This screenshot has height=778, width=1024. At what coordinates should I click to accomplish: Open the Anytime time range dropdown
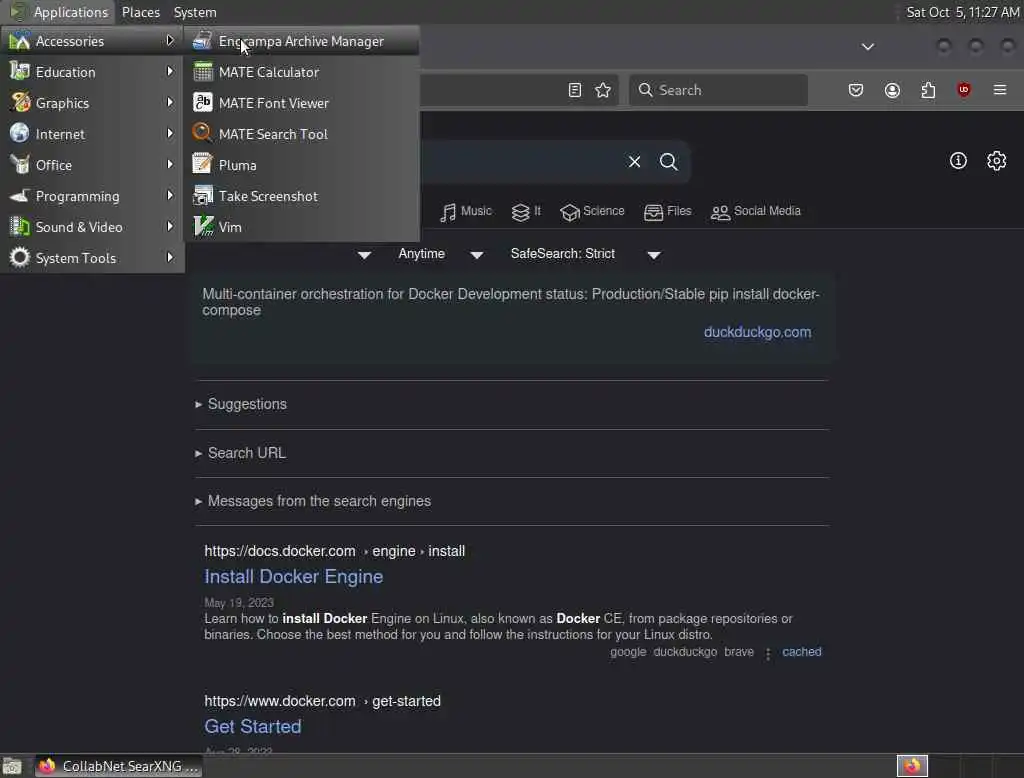click(441, 254)
